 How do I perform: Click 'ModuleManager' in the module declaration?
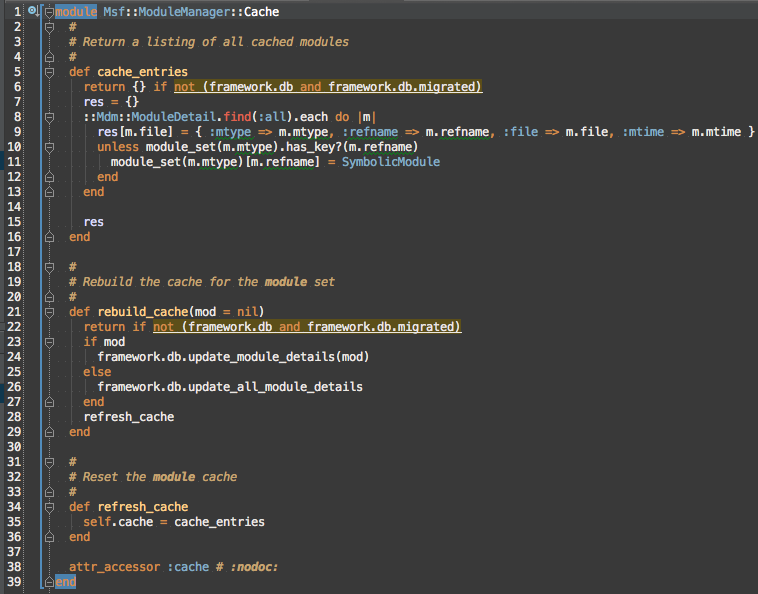pyautogui.click(x=184, y=12)
